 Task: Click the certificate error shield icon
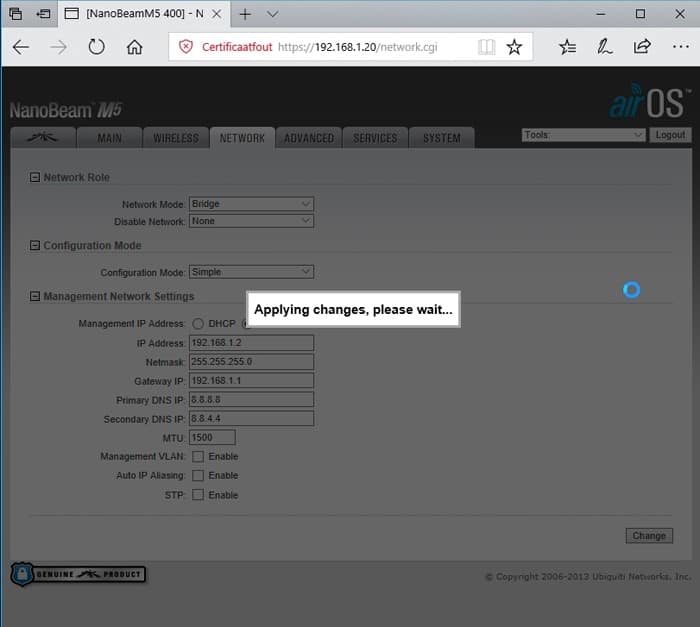click(186, 46)
